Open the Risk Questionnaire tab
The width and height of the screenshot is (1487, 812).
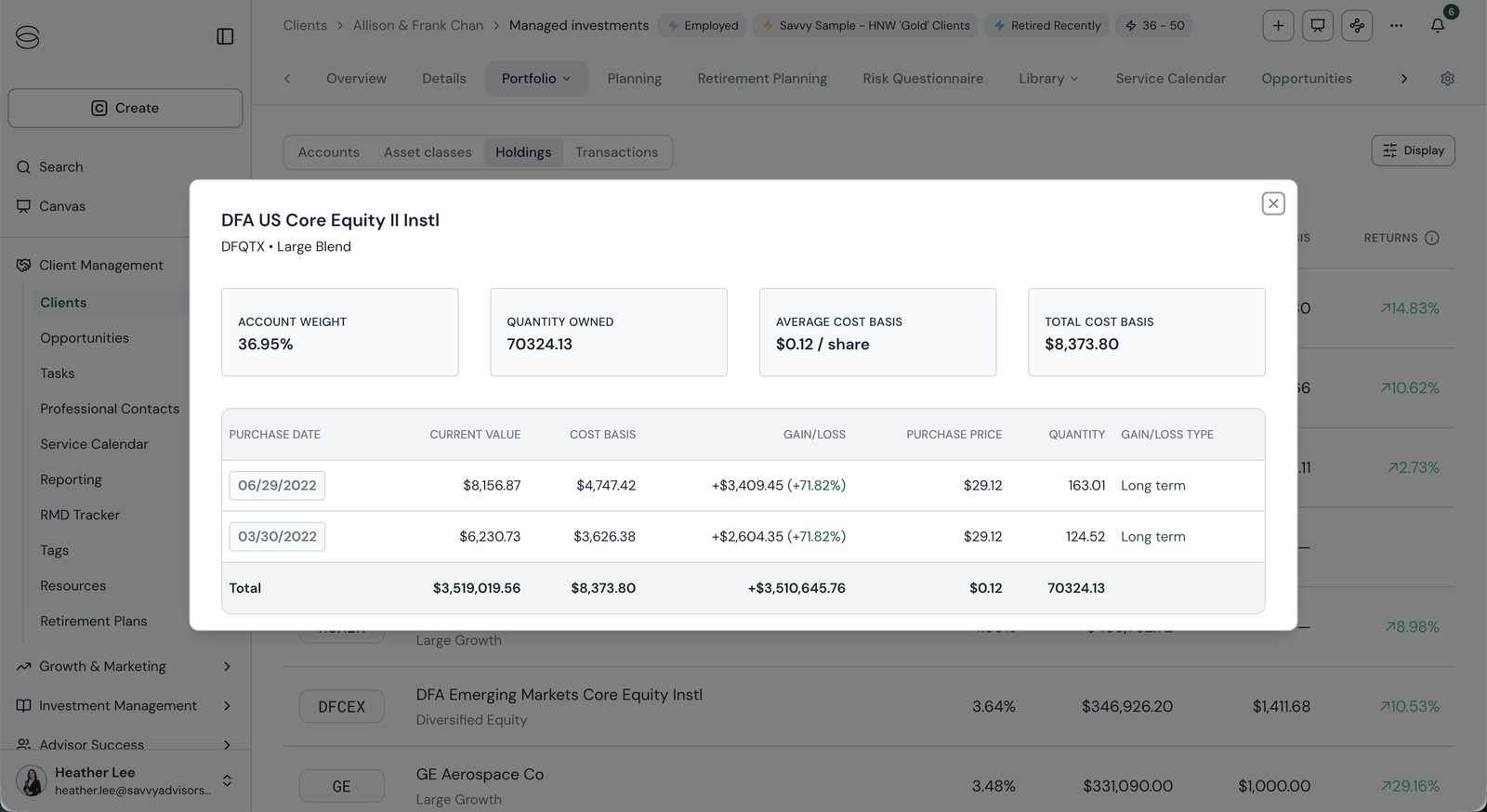pos(923,79)
